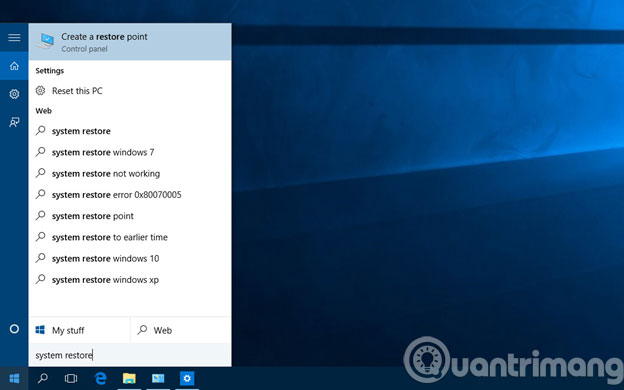This screenshot has width=624, height=390.
Task: Pick 'system restore to earlier time' suggestion
Action: [x=130, y=237]
